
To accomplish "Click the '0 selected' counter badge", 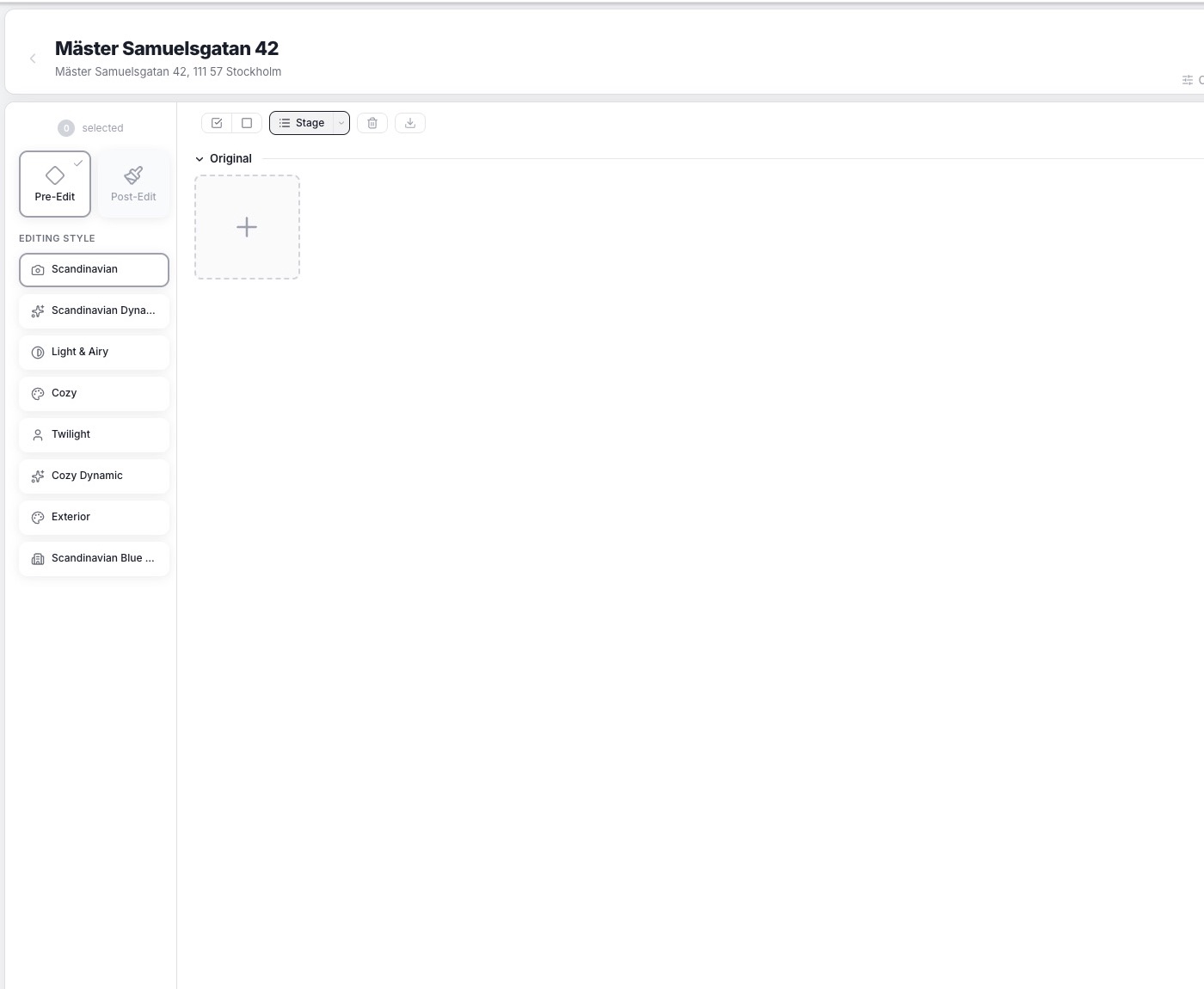I will [x=66, y=128].
